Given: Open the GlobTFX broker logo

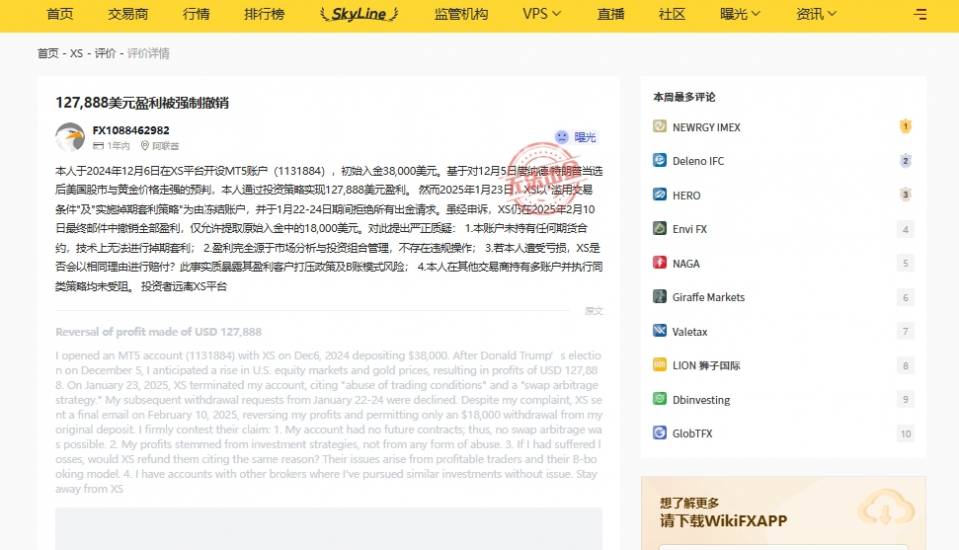Looking at the screenshot, I should [x=659, y=433].
